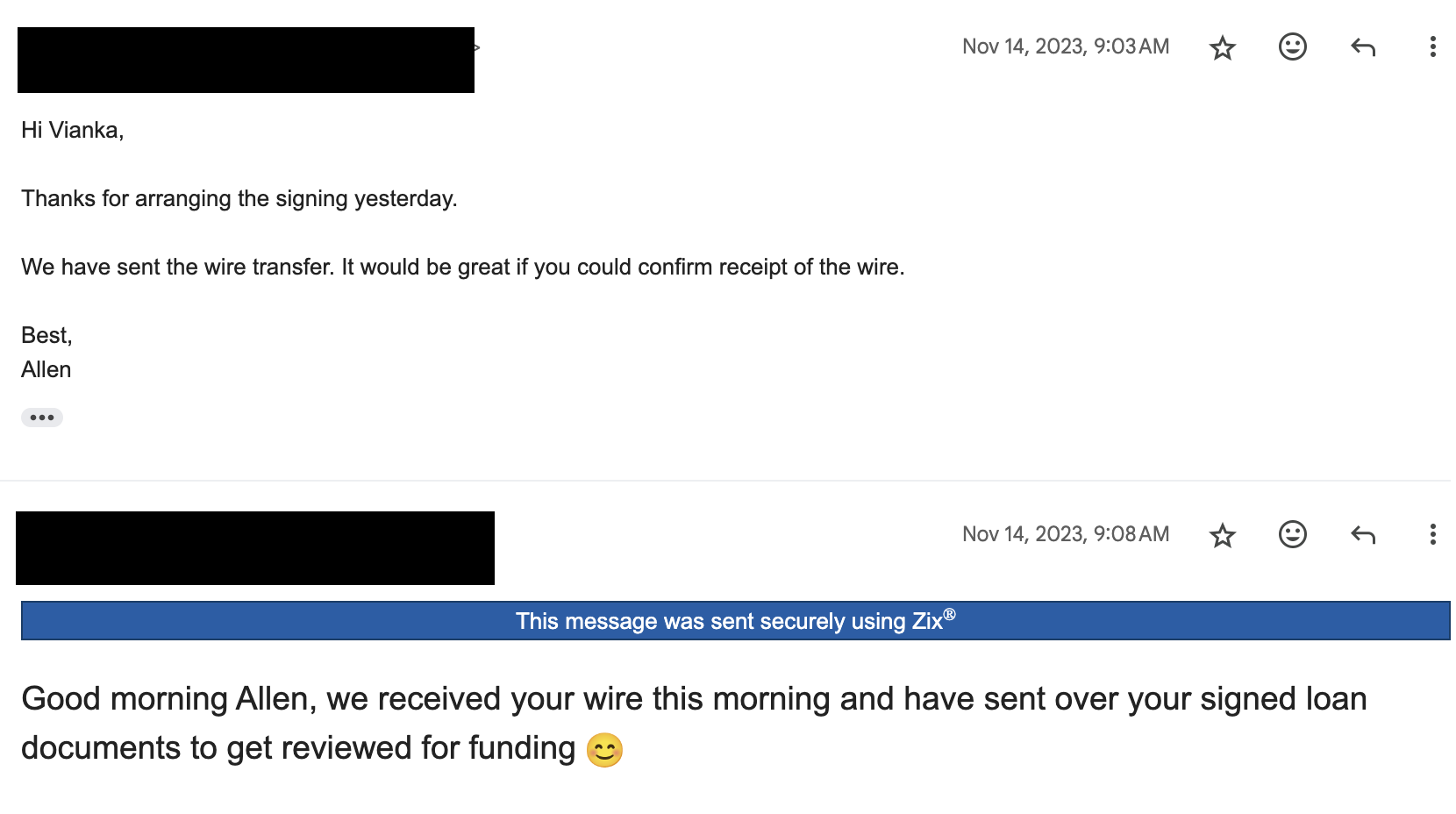Image resolution: width=1456 pixels, height=814 pixels.
Task: Click the "Allen" signature name
Action: (46, 369)
